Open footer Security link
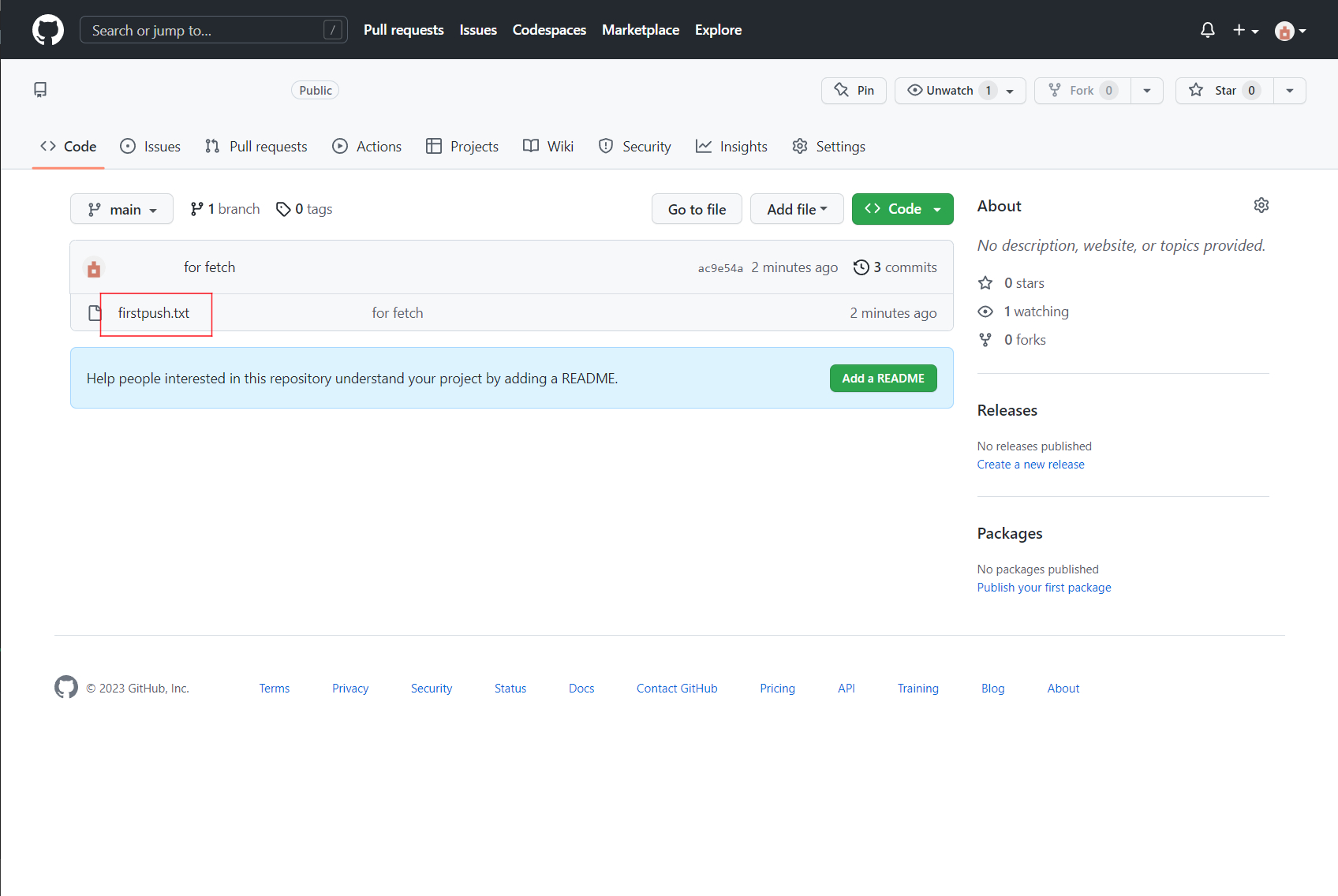The image size is (1338, 896). pyautogui.click(x=432, y=689)
